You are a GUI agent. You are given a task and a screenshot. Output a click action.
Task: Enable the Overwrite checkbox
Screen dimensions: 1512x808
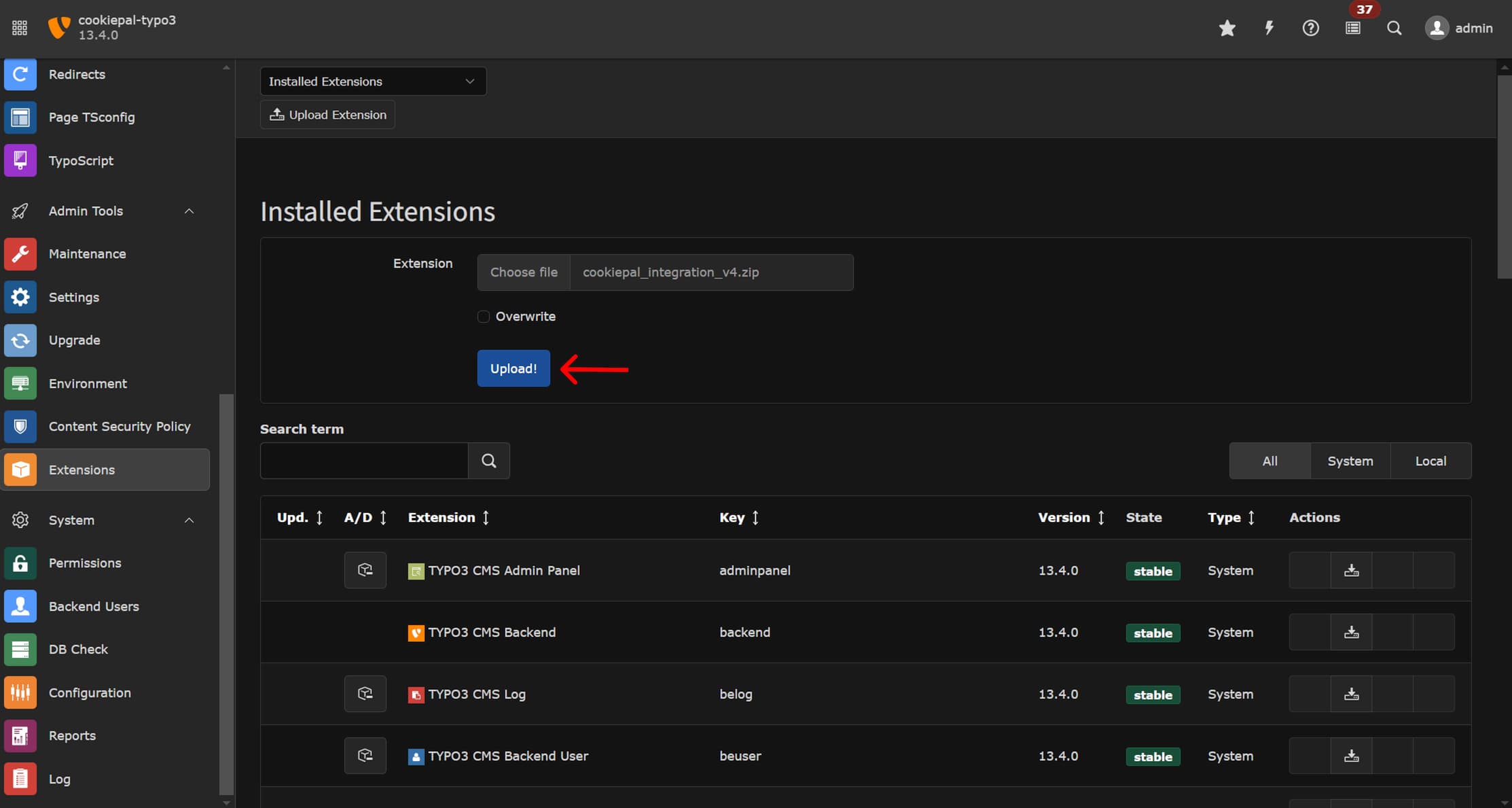click(x=484, y=317)
